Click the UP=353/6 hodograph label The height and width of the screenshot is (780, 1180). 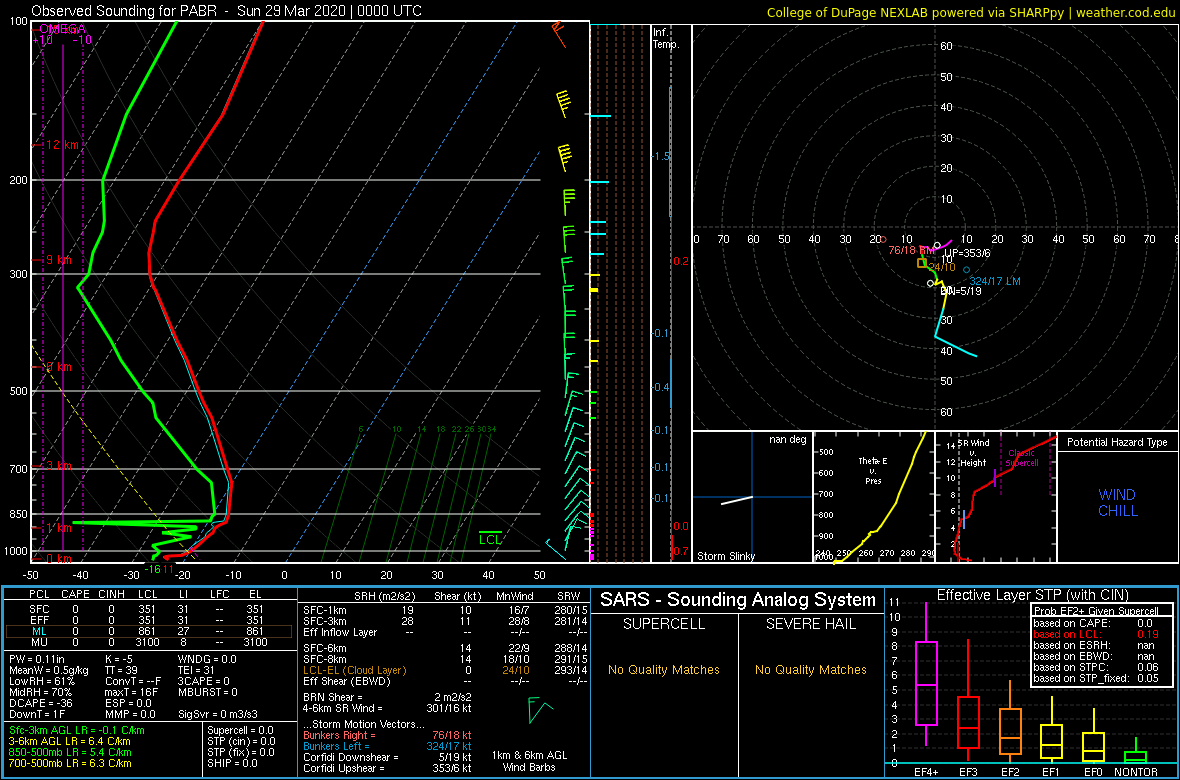click(966, 253)
